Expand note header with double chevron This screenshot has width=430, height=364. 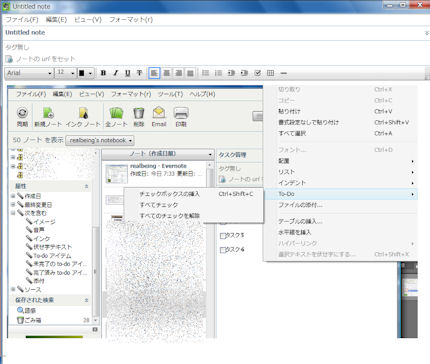click(426, 33)
